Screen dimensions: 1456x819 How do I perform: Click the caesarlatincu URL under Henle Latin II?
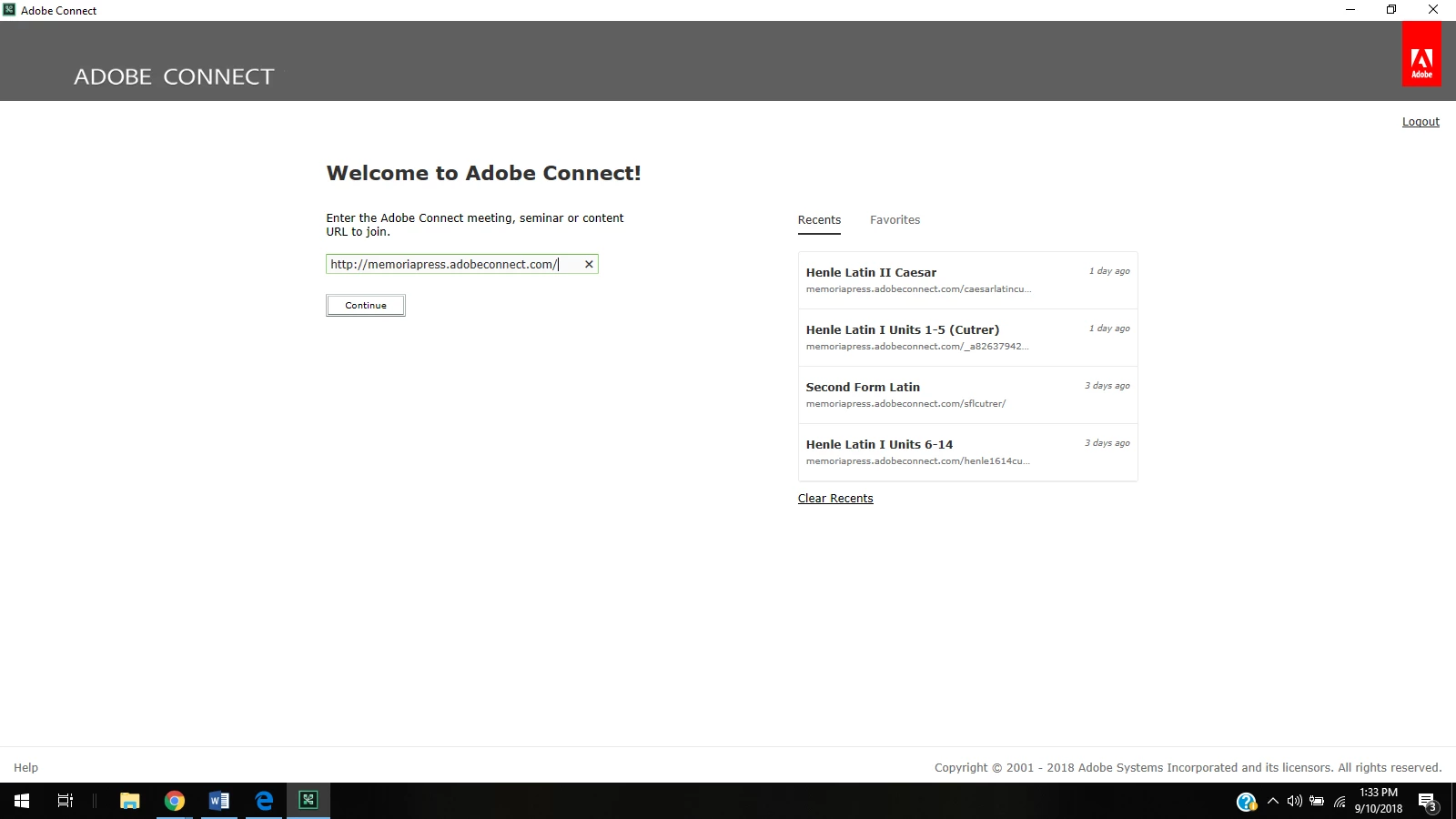(918, 289)
